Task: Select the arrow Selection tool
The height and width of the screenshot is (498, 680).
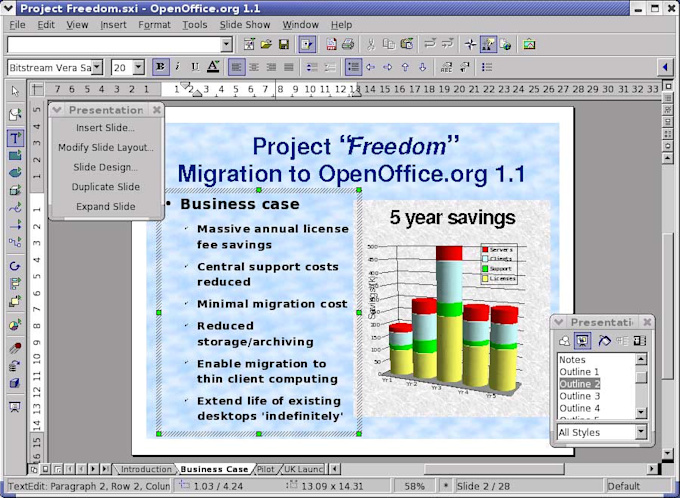Action: point(15,91)
